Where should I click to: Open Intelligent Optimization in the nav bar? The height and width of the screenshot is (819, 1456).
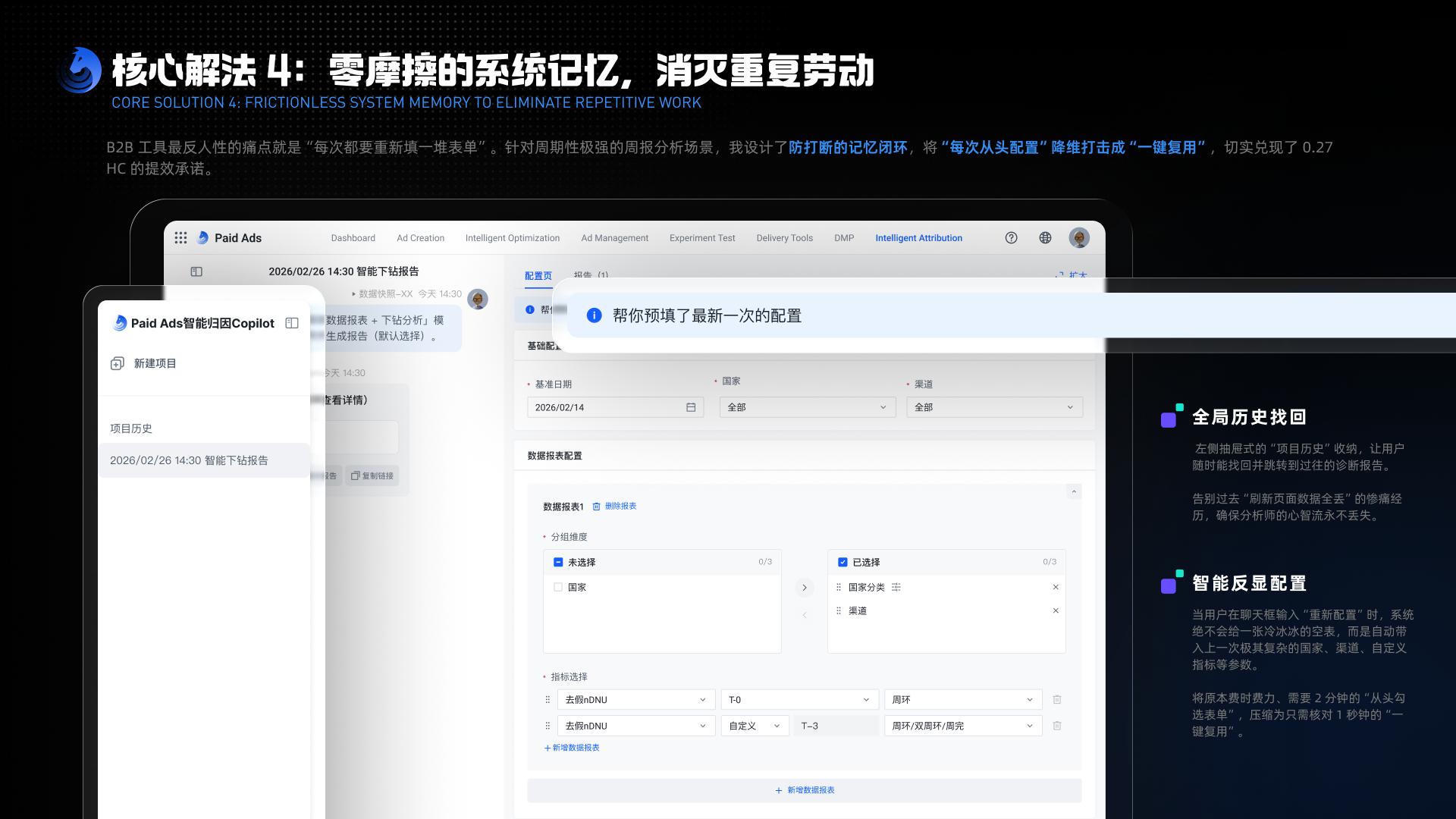[513, 238]
